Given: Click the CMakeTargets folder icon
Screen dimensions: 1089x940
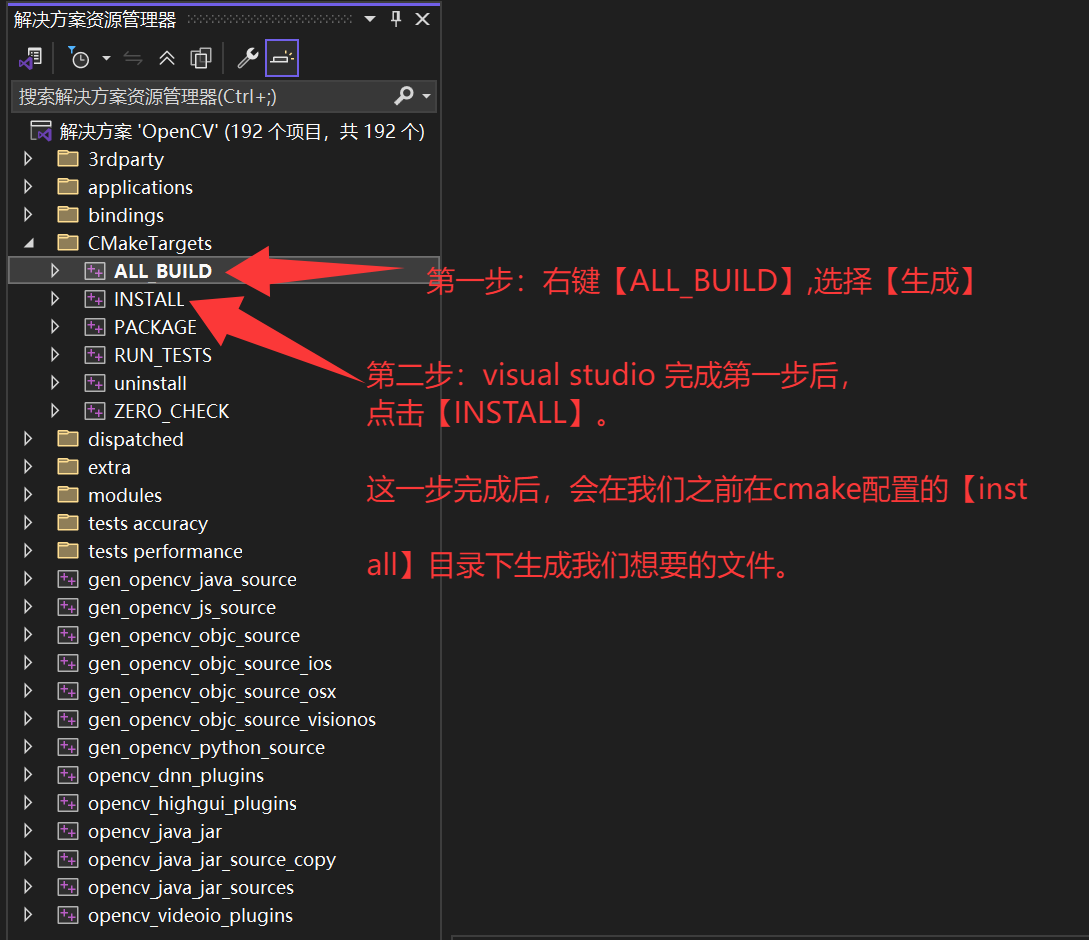Looking at the screenshot, I should point(68,242).
